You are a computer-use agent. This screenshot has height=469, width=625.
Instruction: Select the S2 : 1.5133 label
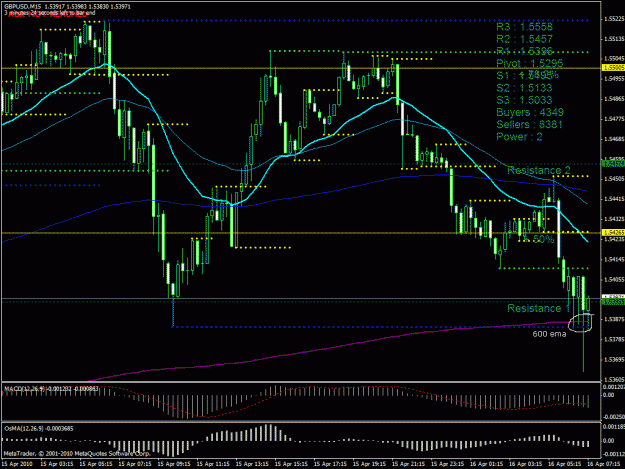click(x=524, y=87)
